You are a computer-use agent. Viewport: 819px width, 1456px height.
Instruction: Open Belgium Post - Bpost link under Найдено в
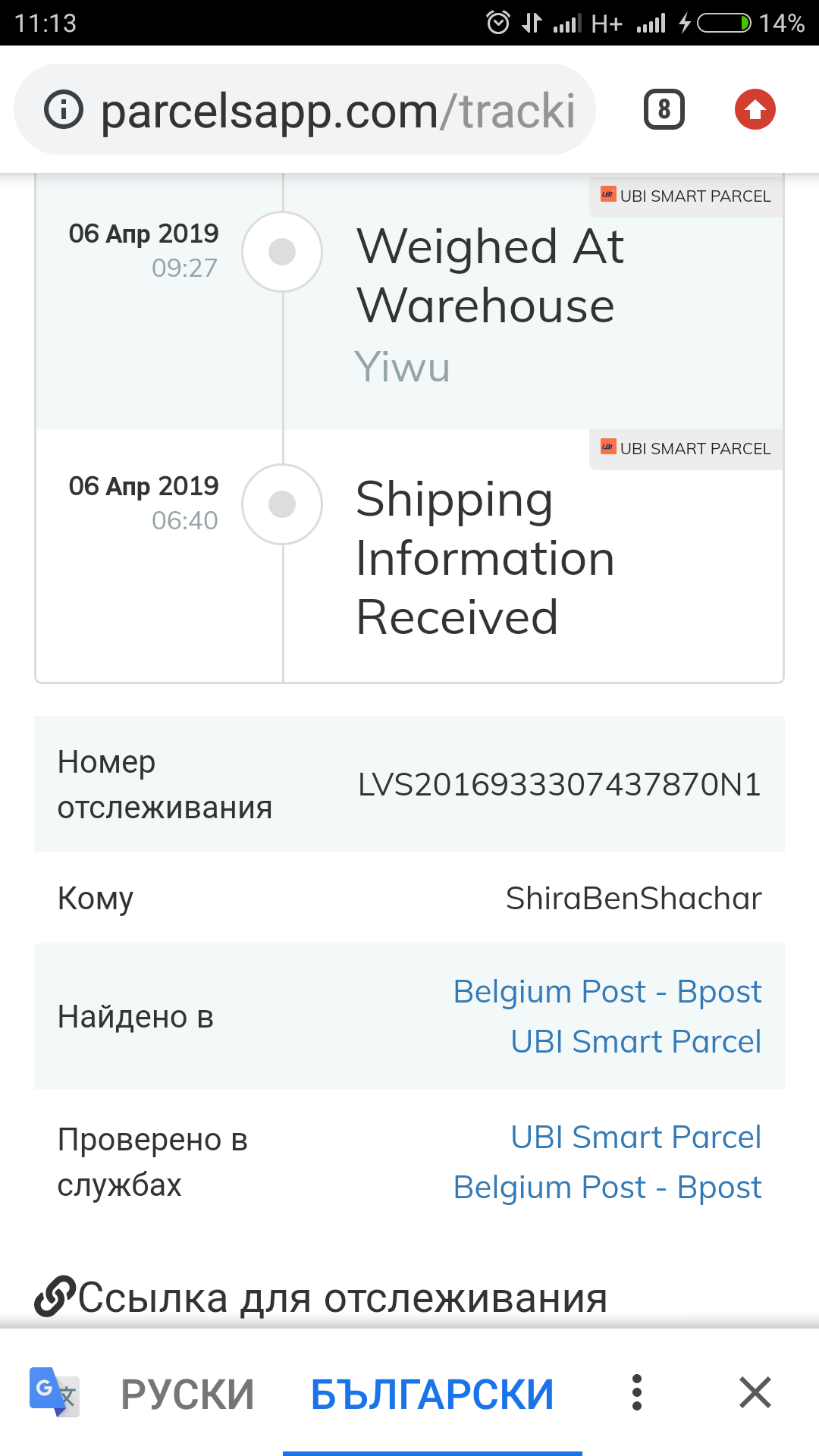(607, 992)
